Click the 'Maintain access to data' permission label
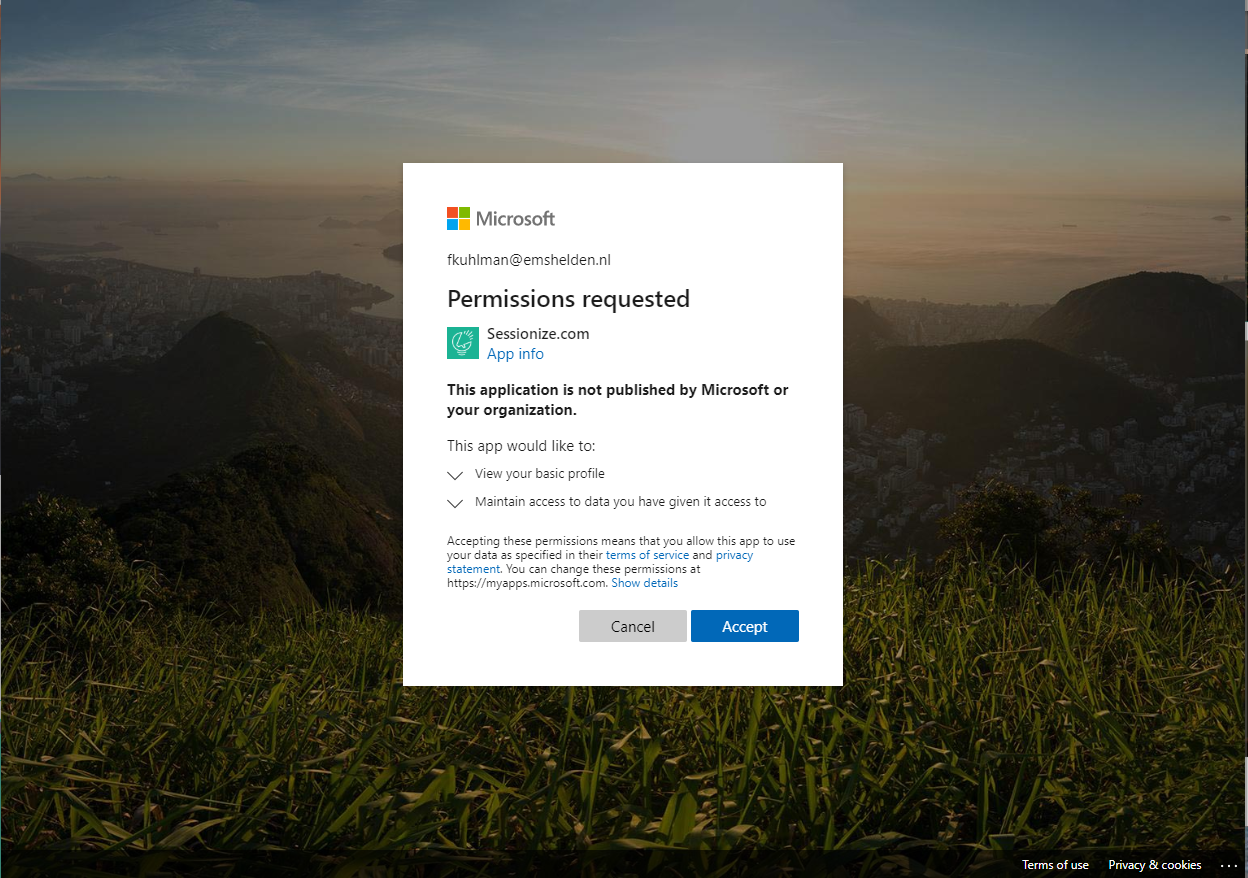The height and width of the screenshot is (878, 1248). point(621,502)
